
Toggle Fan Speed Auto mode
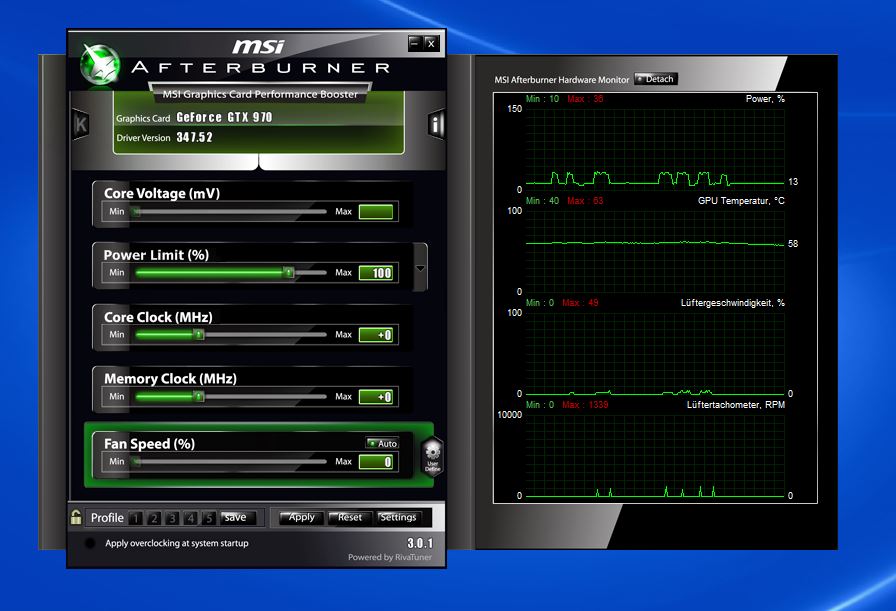382,443
